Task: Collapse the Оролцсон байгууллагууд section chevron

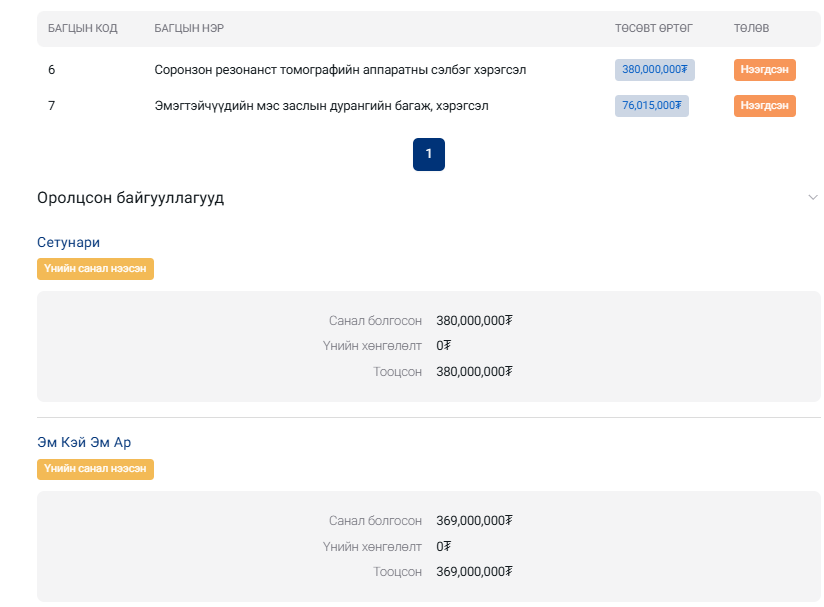Action: coord(812,198)
